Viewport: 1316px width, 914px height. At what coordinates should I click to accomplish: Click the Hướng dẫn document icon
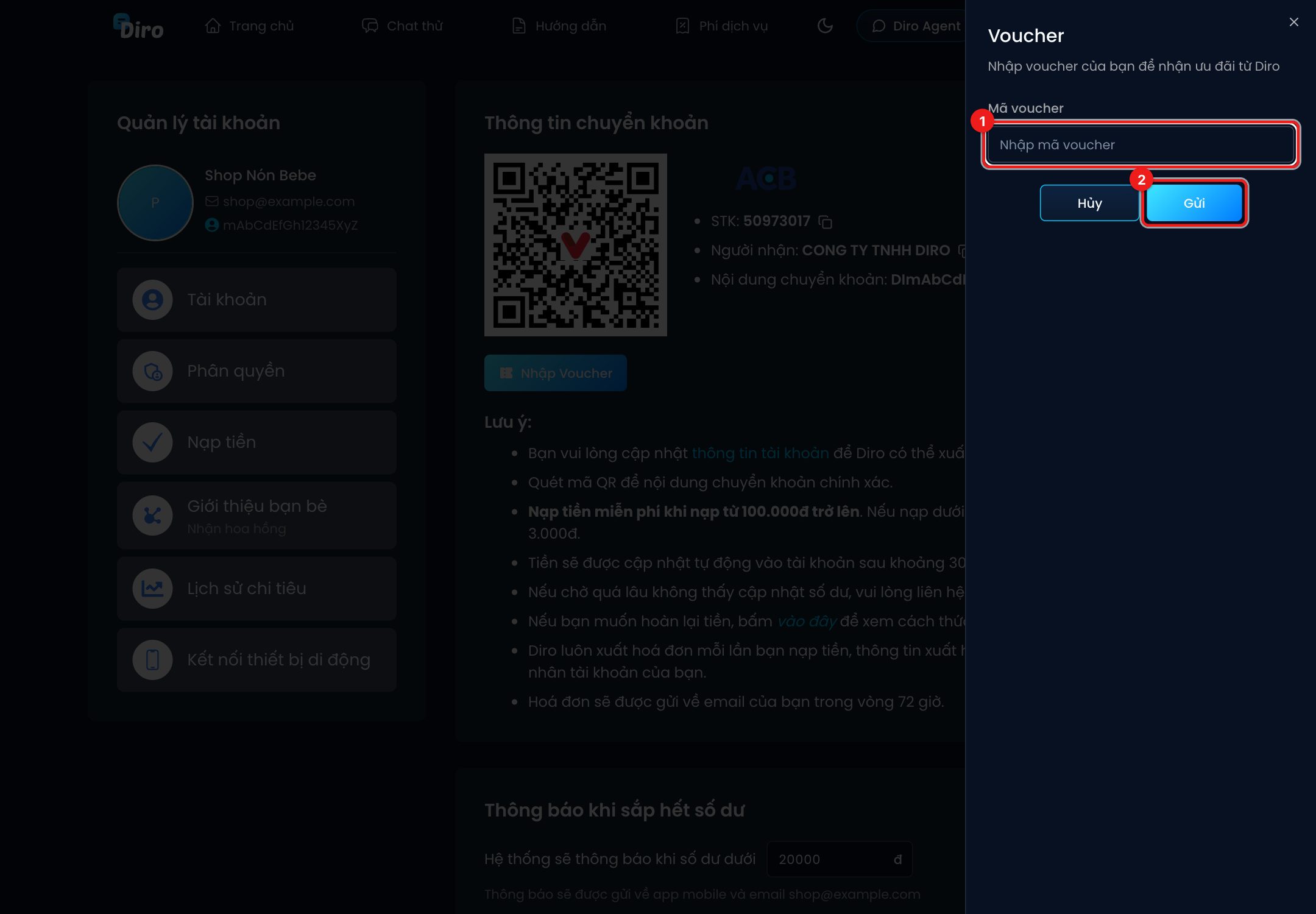click(518, 26)
